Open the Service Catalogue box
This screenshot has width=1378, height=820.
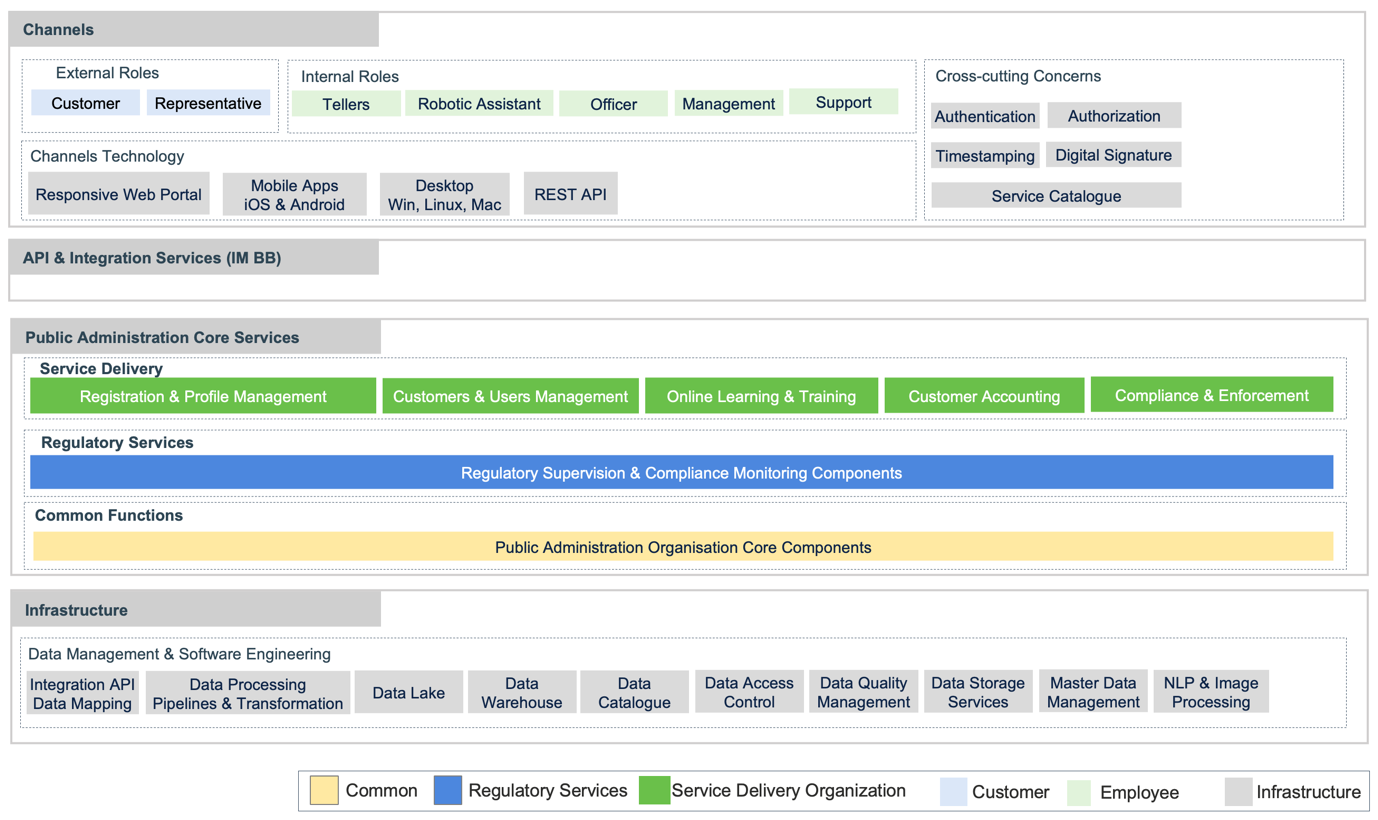[1056, 196]
